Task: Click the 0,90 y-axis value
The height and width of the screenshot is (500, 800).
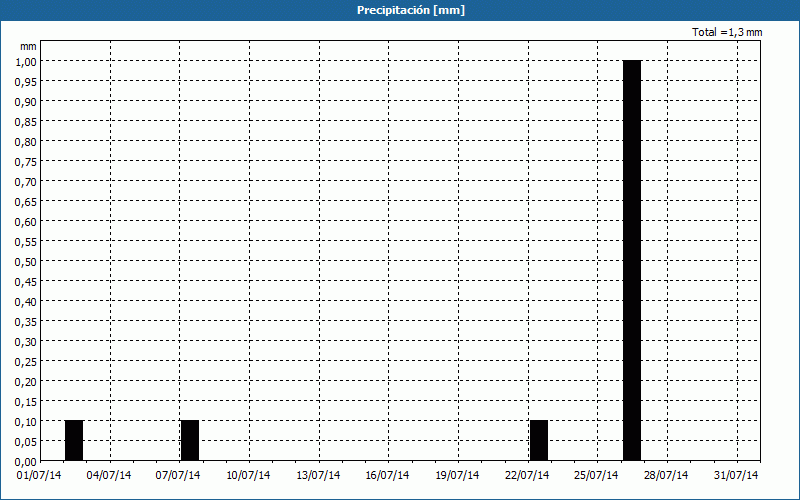Action: click(x=26, y=102)
